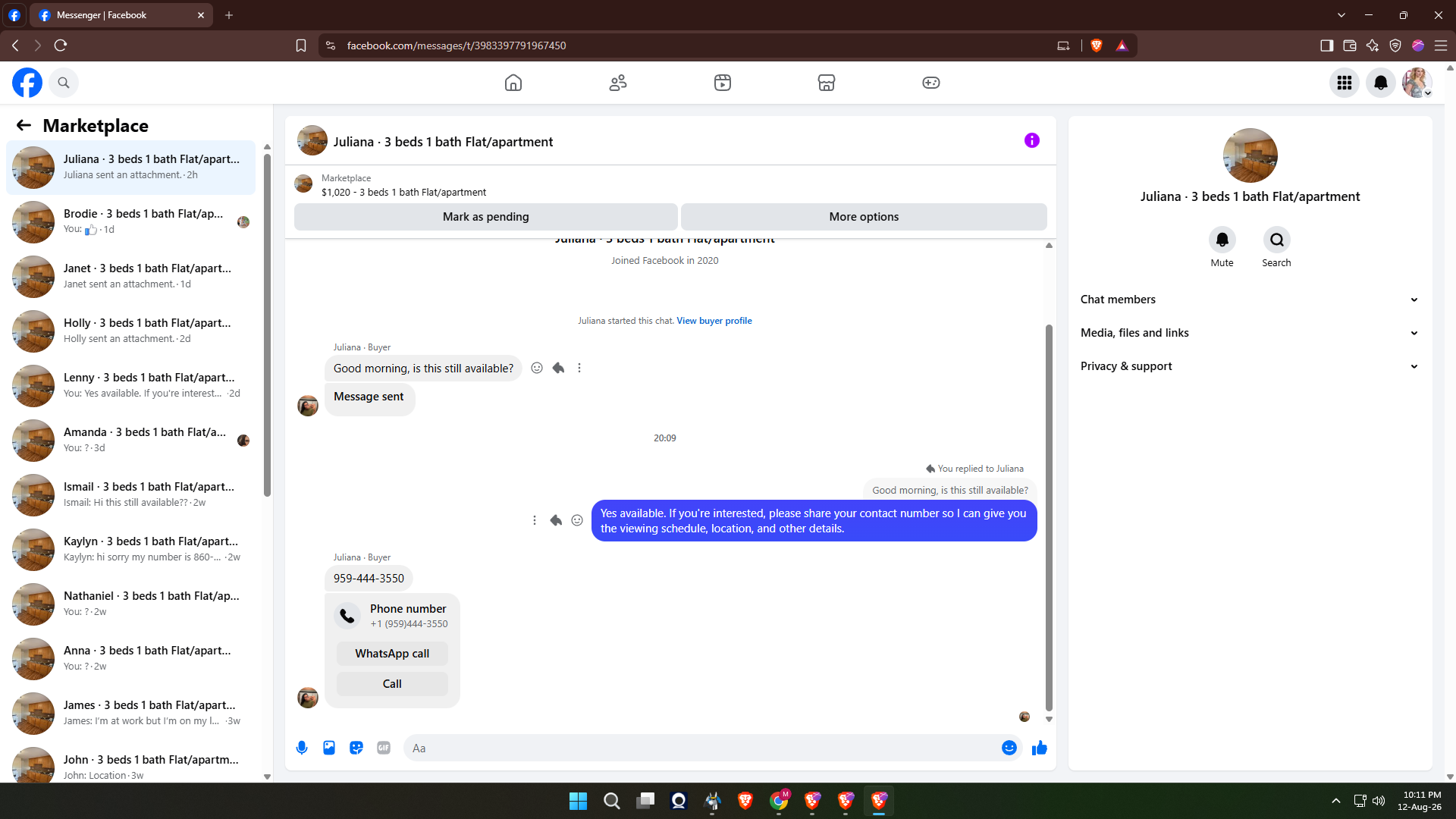Open Chrome from the taskbar
This screenshot has height=819, width=1456.
point(779,801)
